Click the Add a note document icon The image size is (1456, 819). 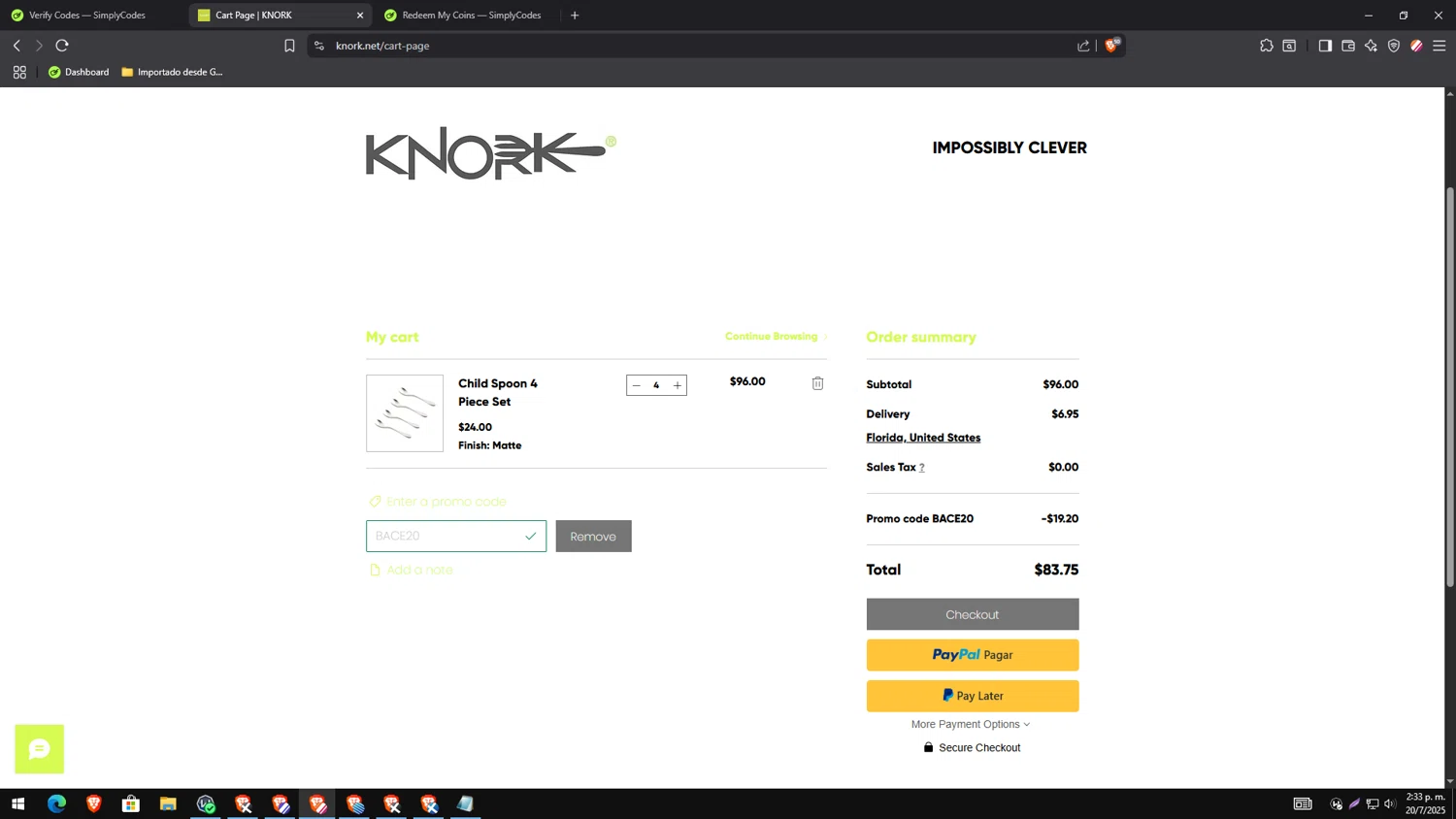pos(375,570)
